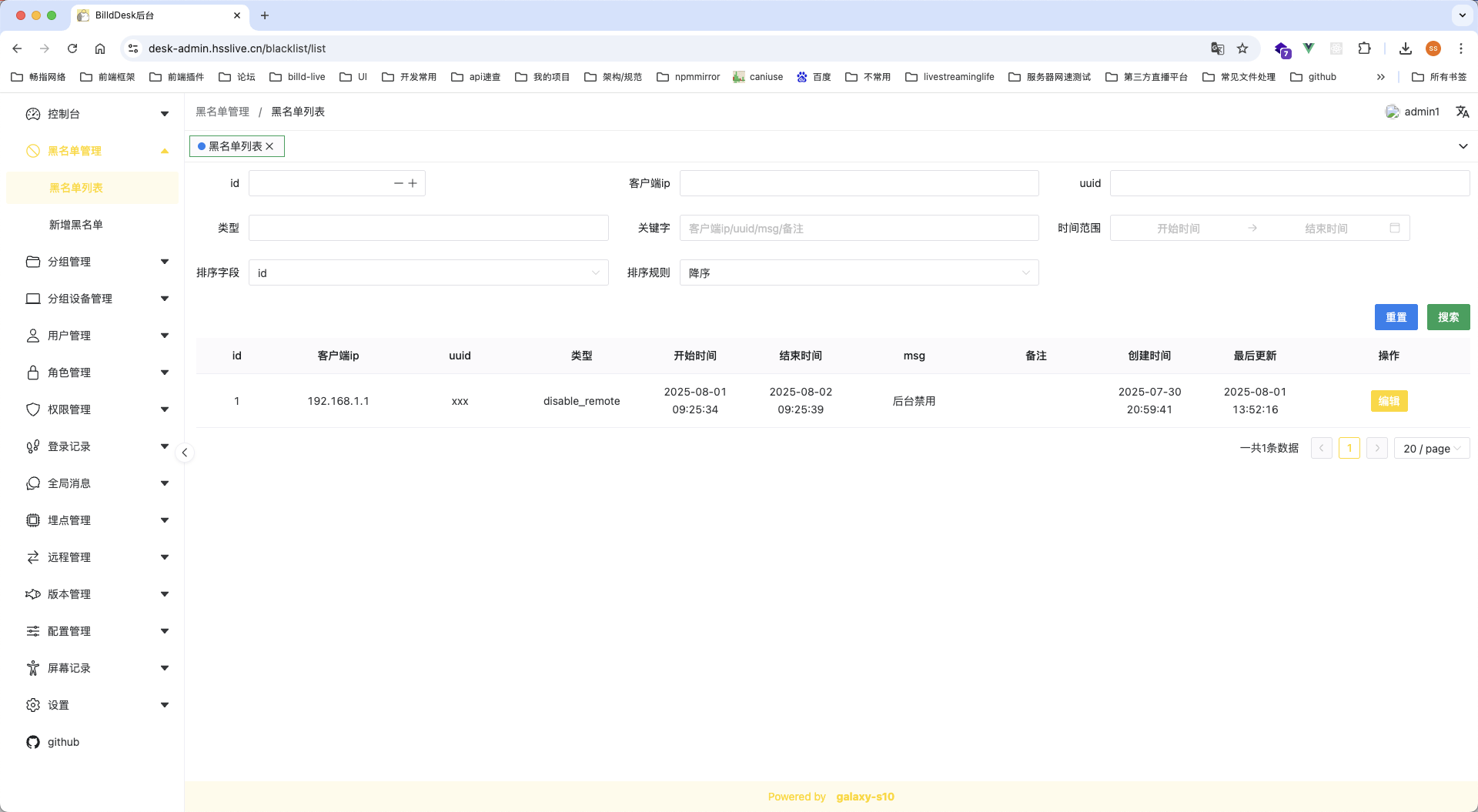Image resolution: width=1478 pixels, height=812 pixels.
Task: Expand the 权限管理 menu arrow
Action: pyautogui.click(x=165, y=409)
